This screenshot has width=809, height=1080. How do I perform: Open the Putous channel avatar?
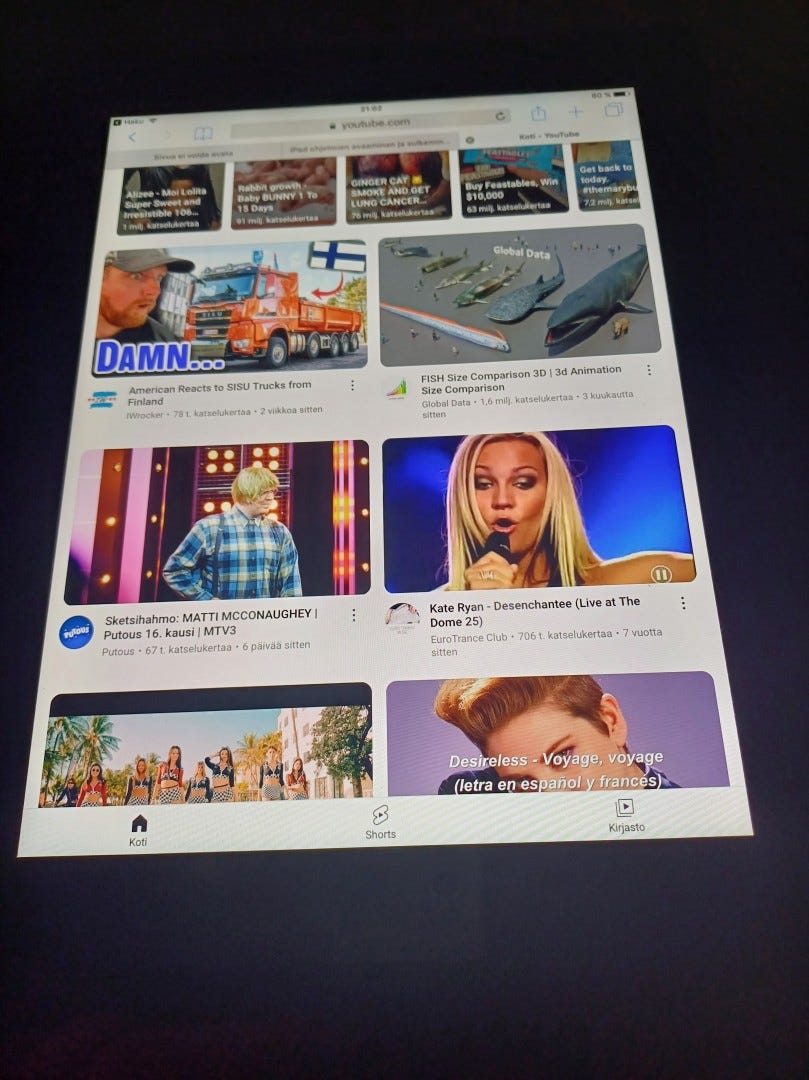[x=76, y=632]
